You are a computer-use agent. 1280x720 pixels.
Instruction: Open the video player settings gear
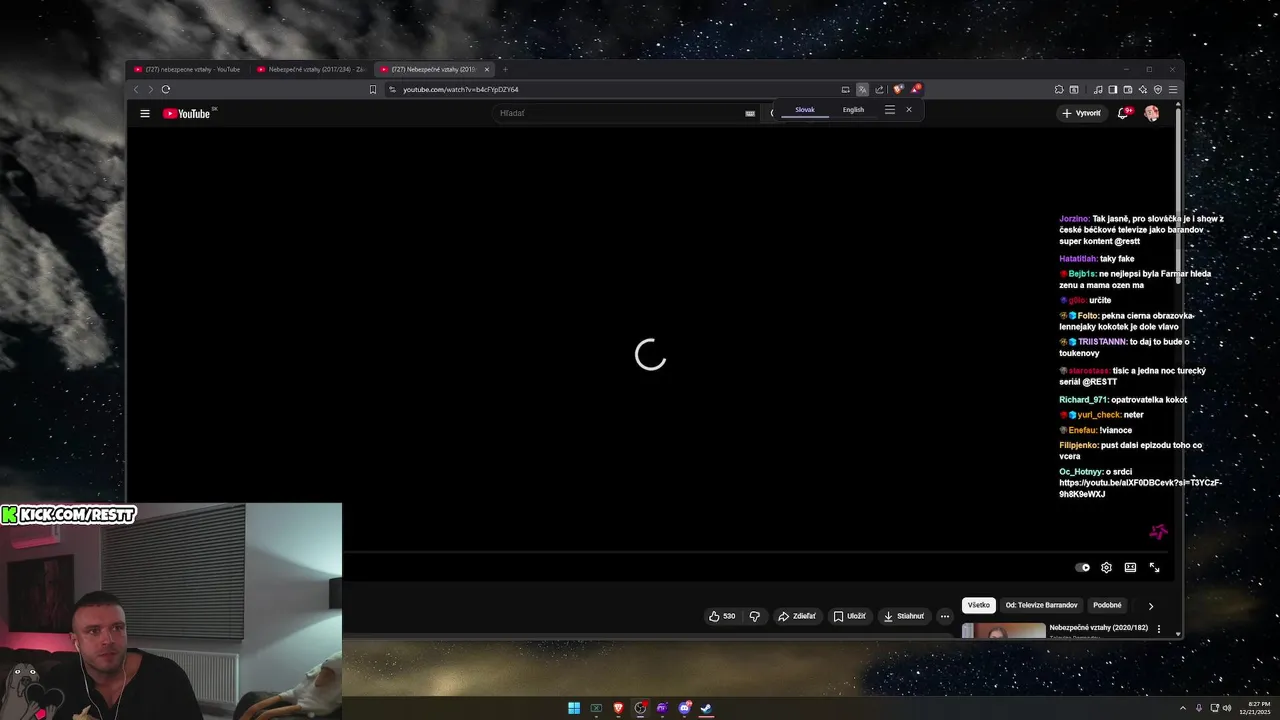(x=1106, y=567)
